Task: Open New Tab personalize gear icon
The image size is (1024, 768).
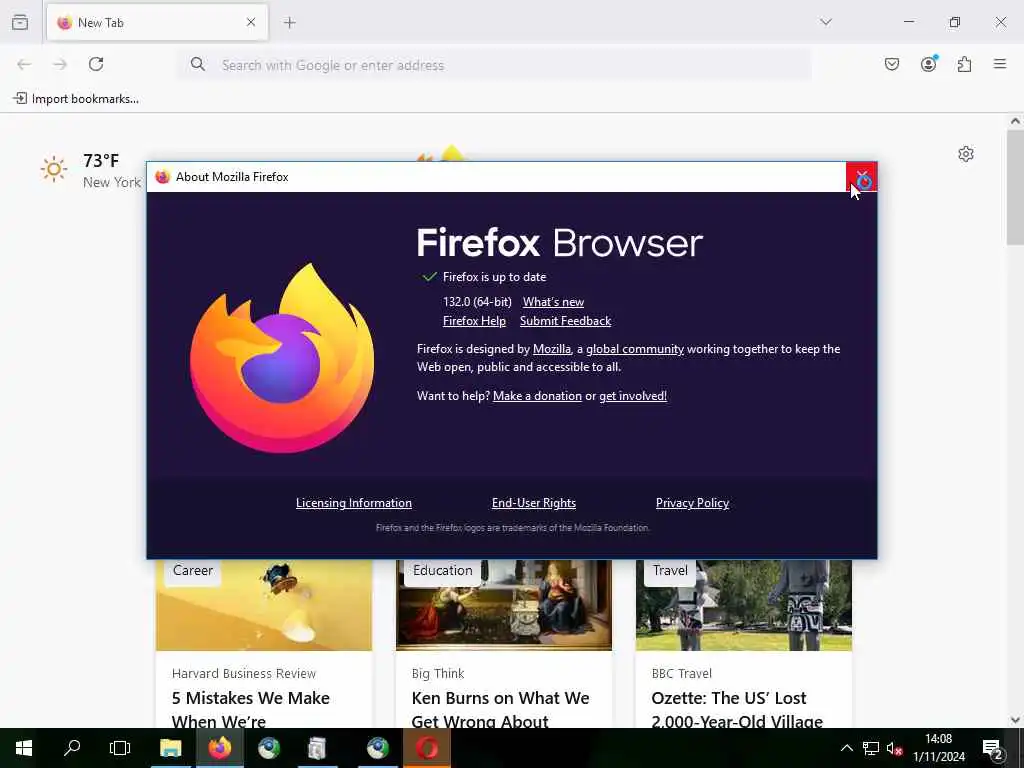Action: click(x=966, y=154)
